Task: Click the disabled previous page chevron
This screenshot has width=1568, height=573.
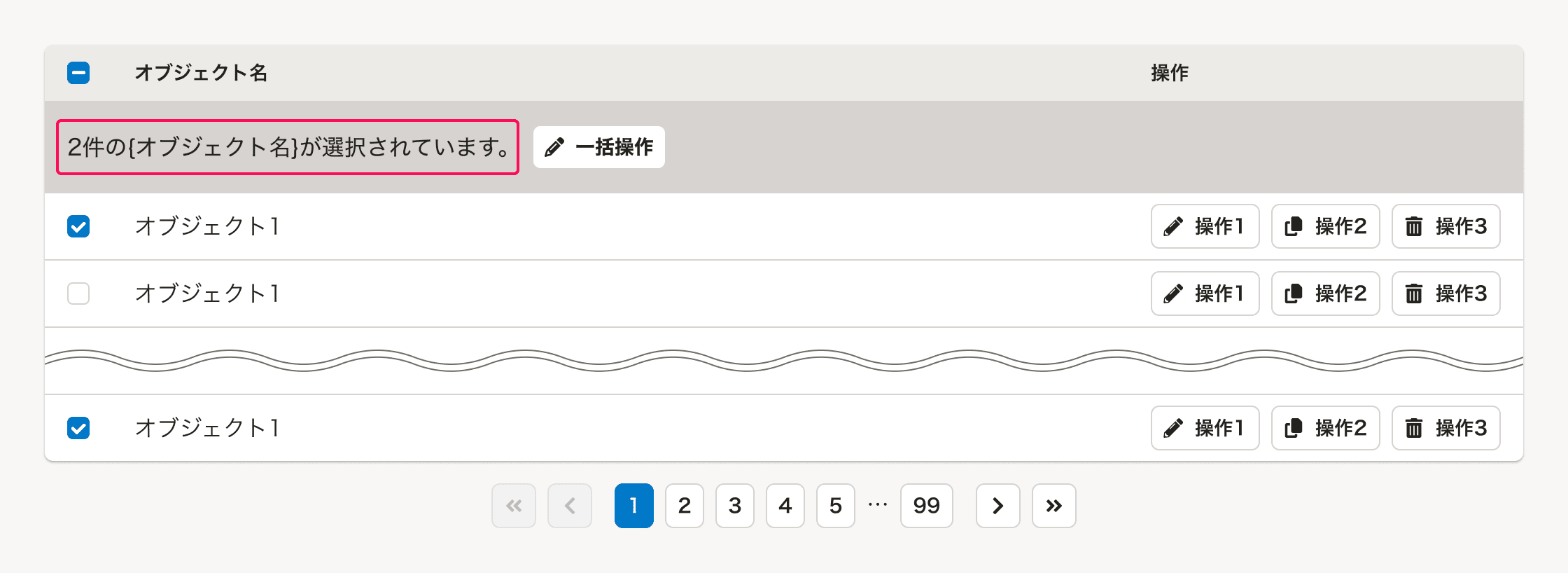Action: [x=570, y=506]
